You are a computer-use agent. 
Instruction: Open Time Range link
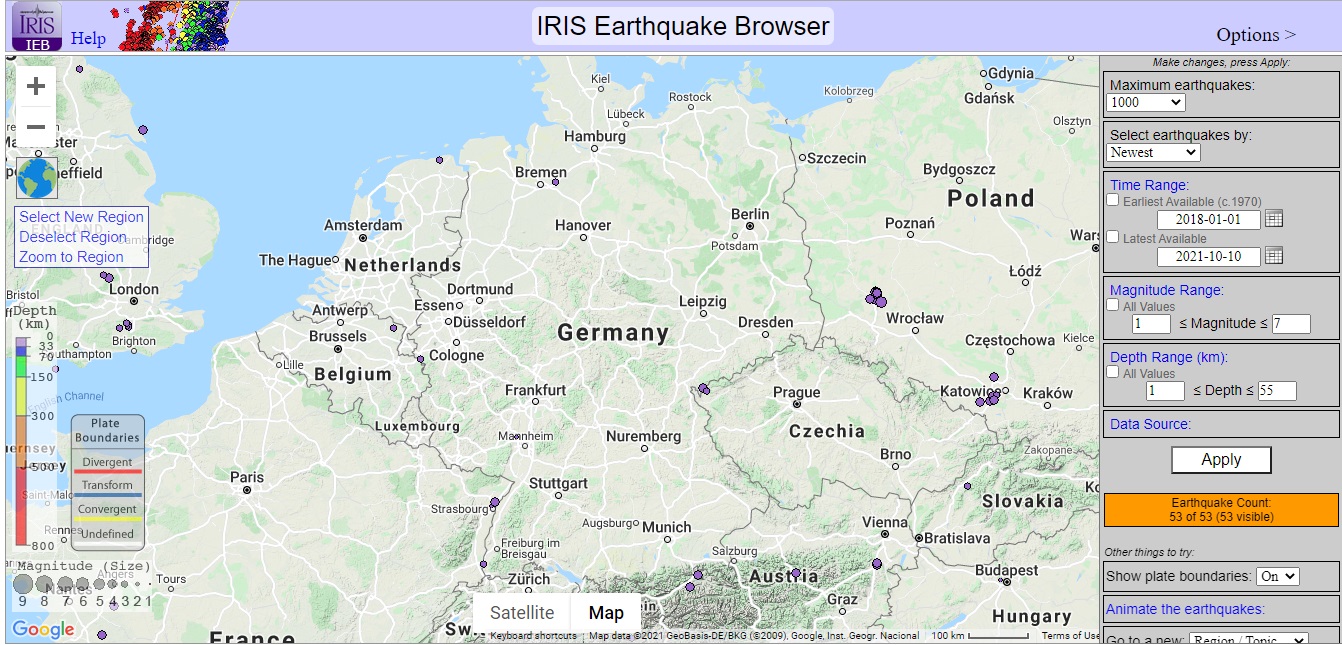click(1150, 185)
